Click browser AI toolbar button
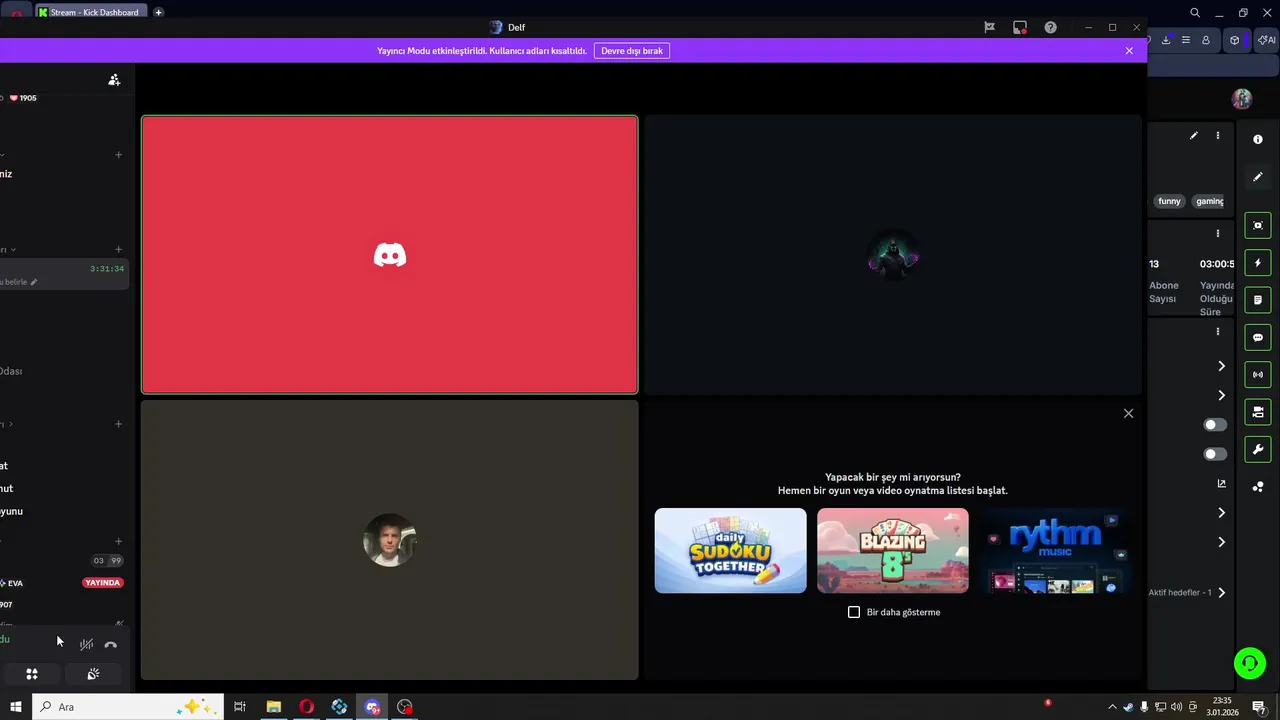The image size is (1280, 720). [x=1267, y=40]
